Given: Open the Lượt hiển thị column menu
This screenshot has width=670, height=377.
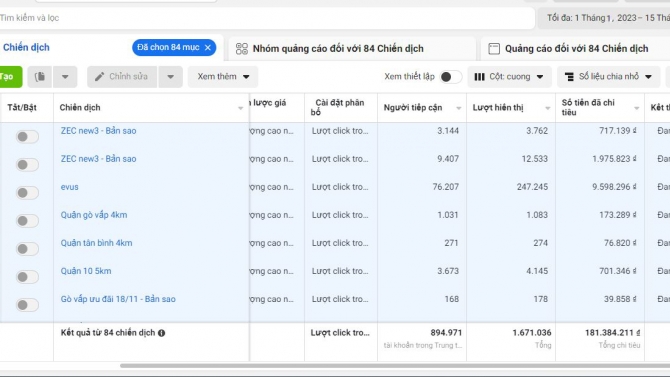Looking at the screenshot, I should pyautogui.click(x=547, y=108).
